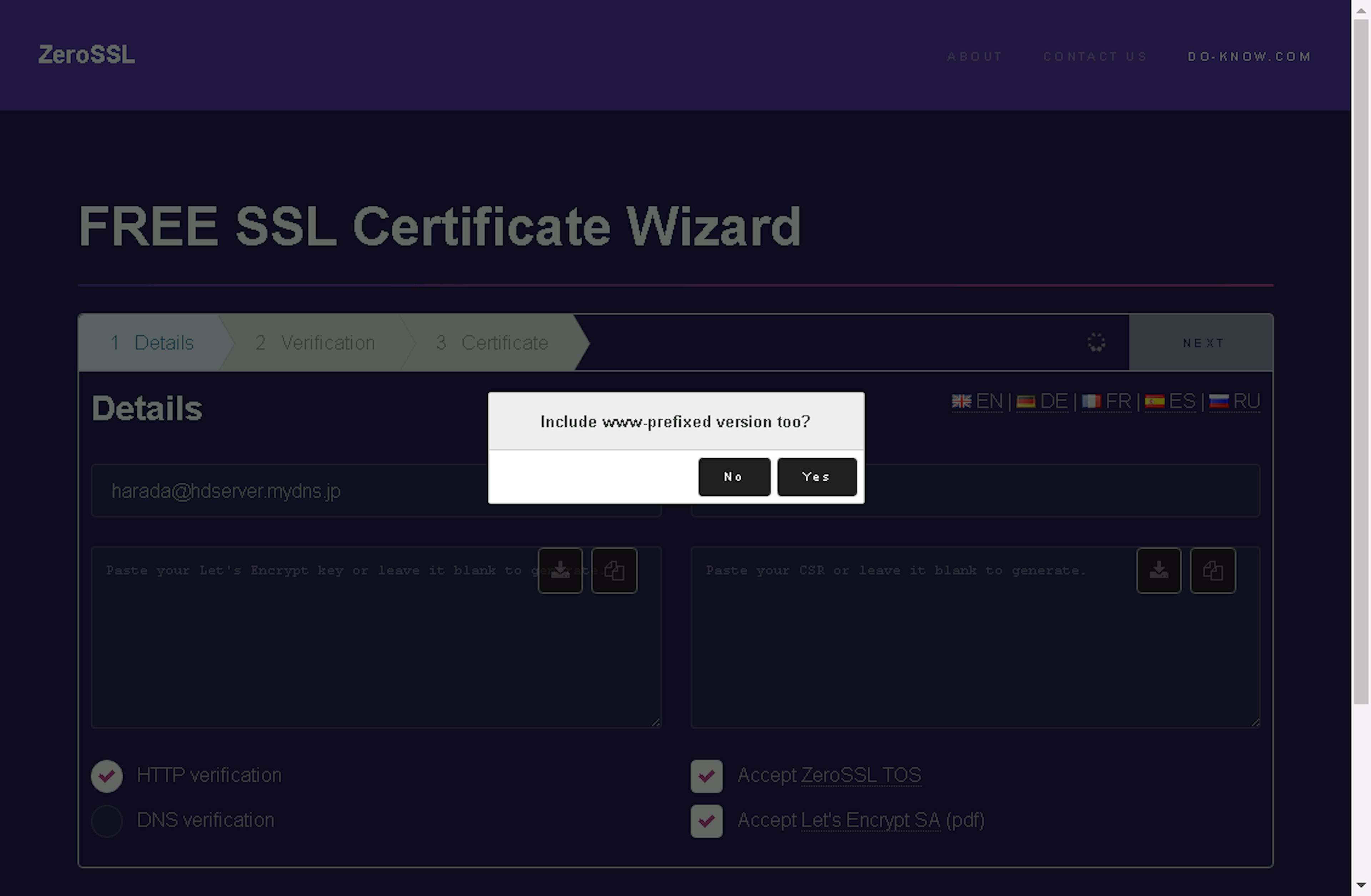Click the email address input field
The height and width of the screenshot is (896, 1371).
pos(288,491)
